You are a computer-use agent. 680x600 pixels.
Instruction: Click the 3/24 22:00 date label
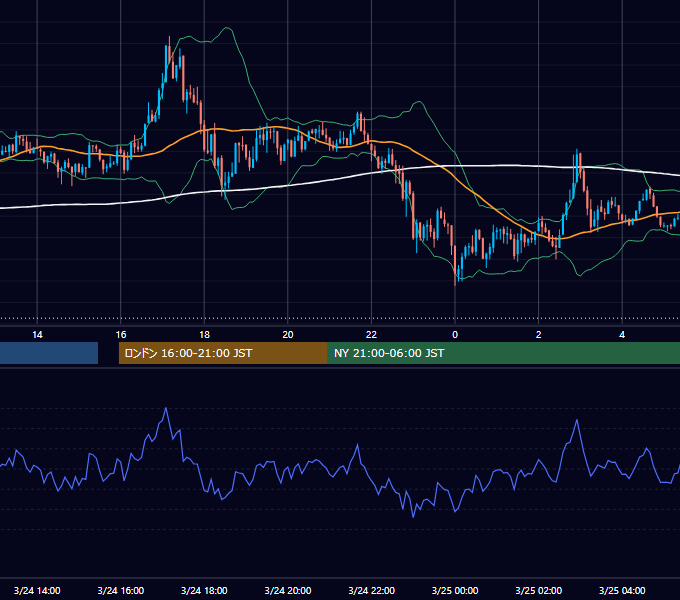[x=371, y=590]
